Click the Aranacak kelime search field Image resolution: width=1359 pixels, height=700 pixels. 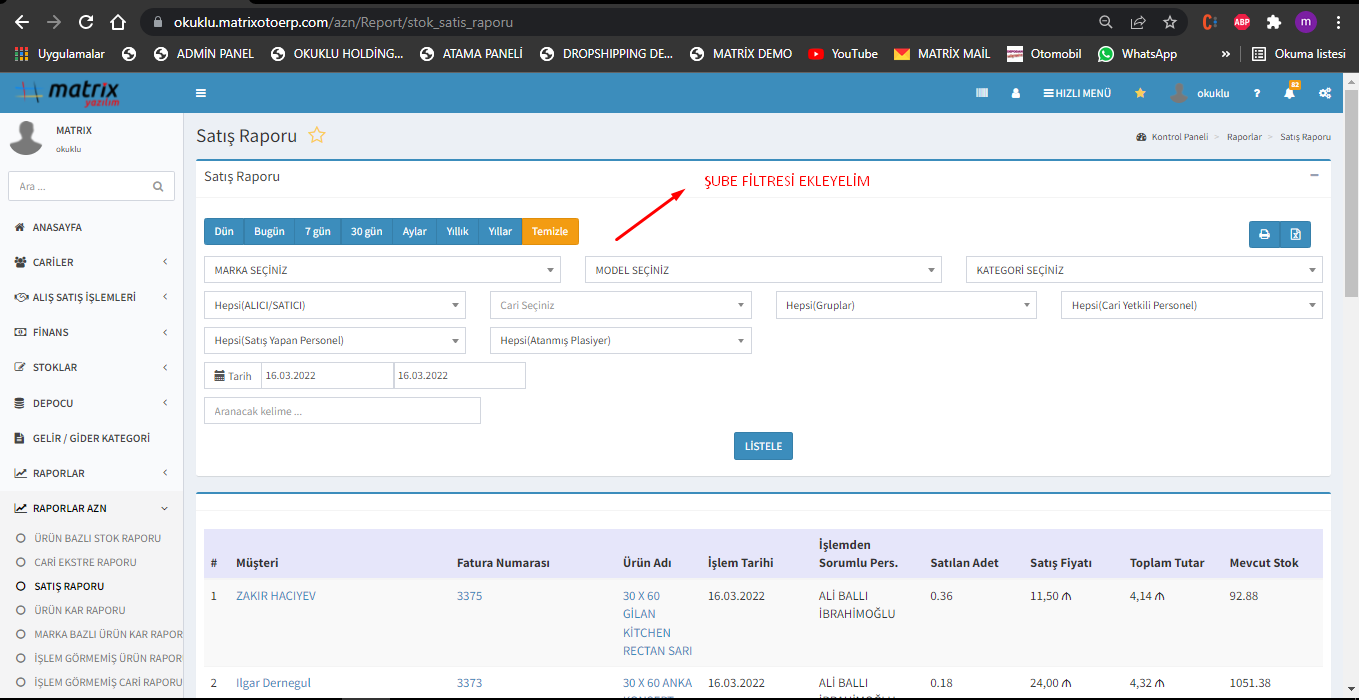click(x=342, y=411)
